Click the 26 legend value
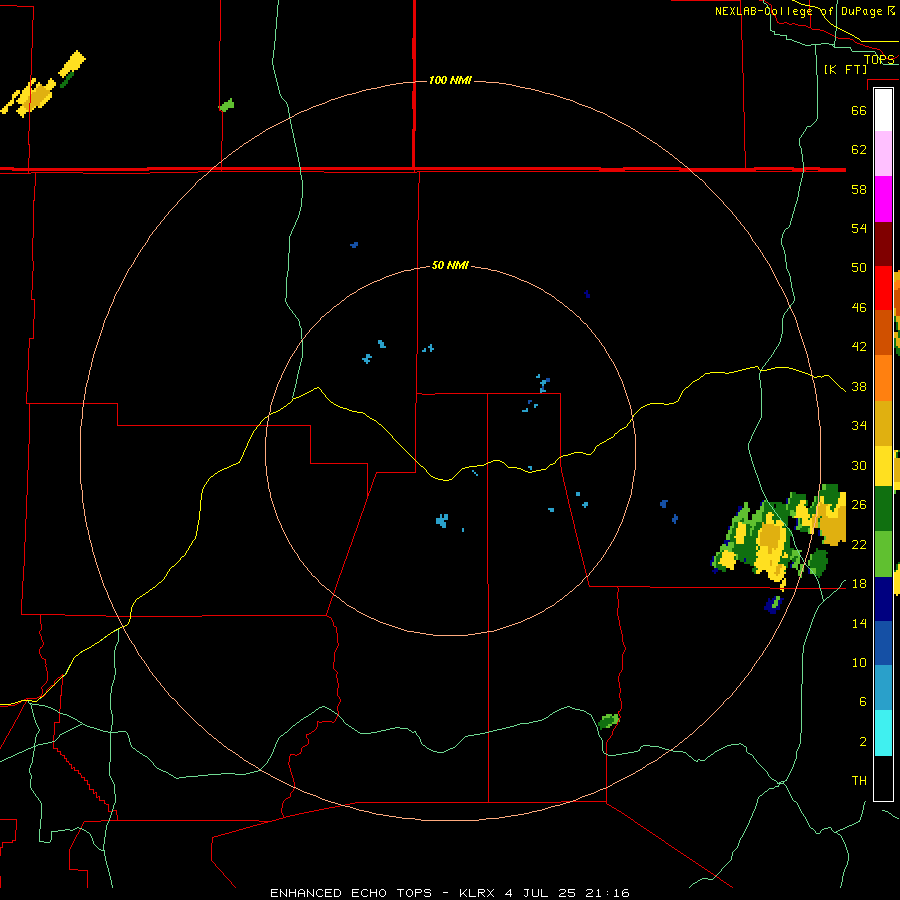 tap(859, 505)
